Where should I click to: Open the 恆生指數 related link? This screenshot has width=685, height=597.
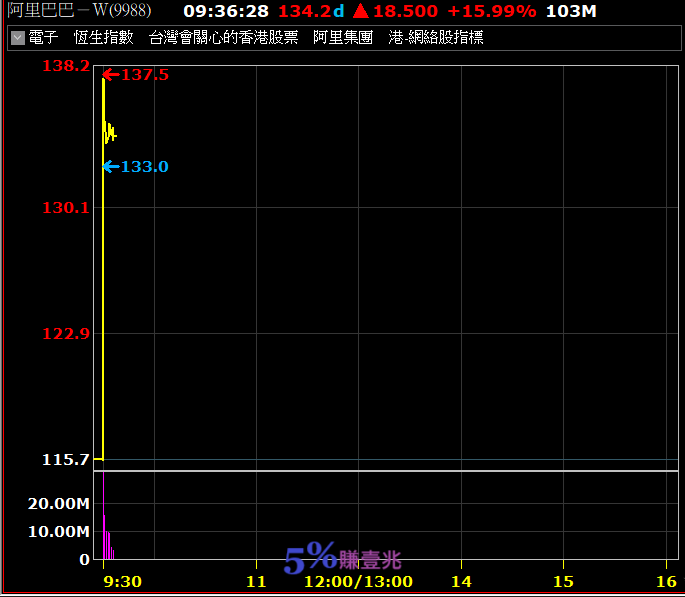(x=104, y=38)
